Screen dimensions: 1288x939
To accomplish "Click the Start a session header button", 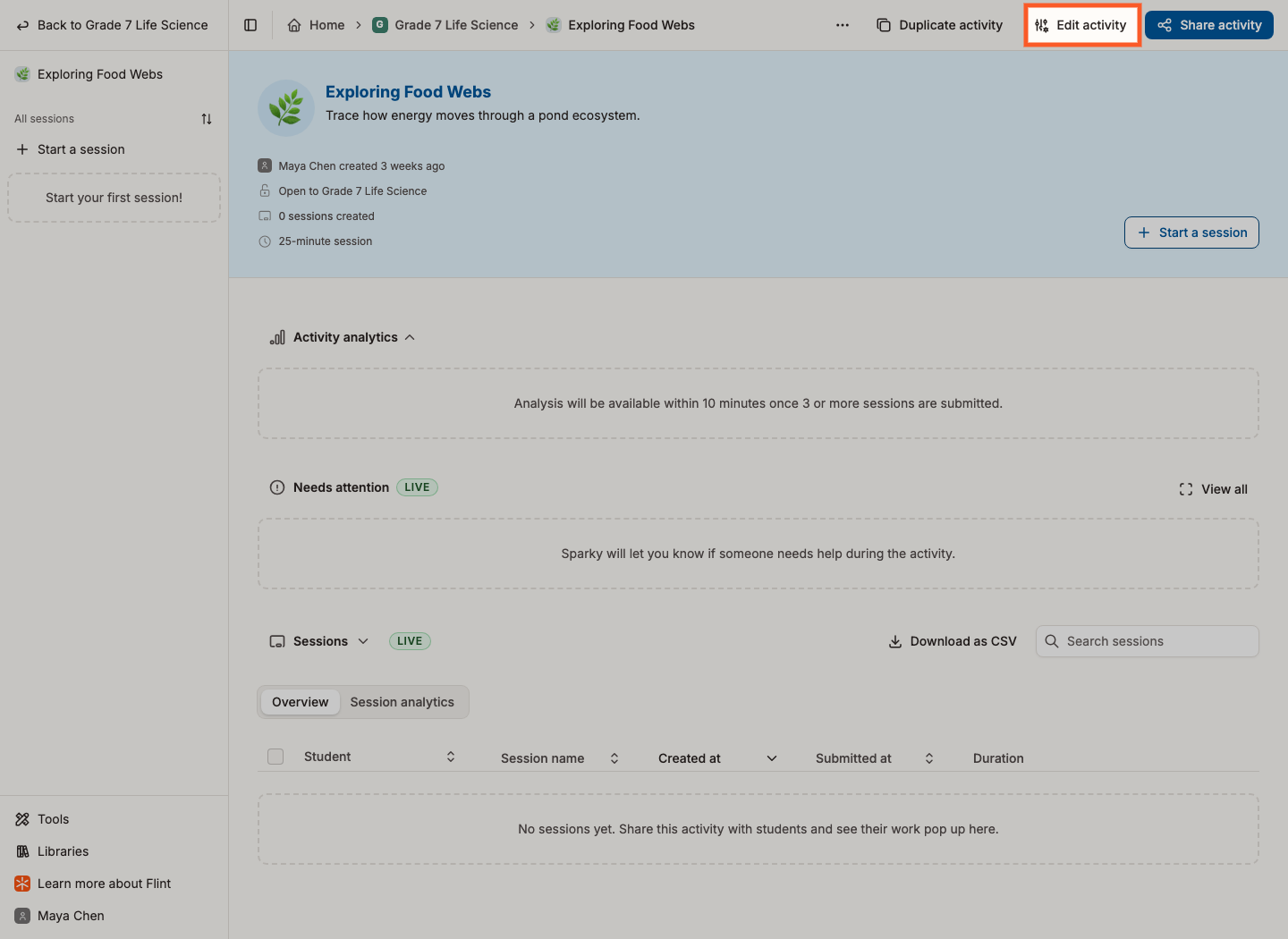I will [x=1191, y=233].
